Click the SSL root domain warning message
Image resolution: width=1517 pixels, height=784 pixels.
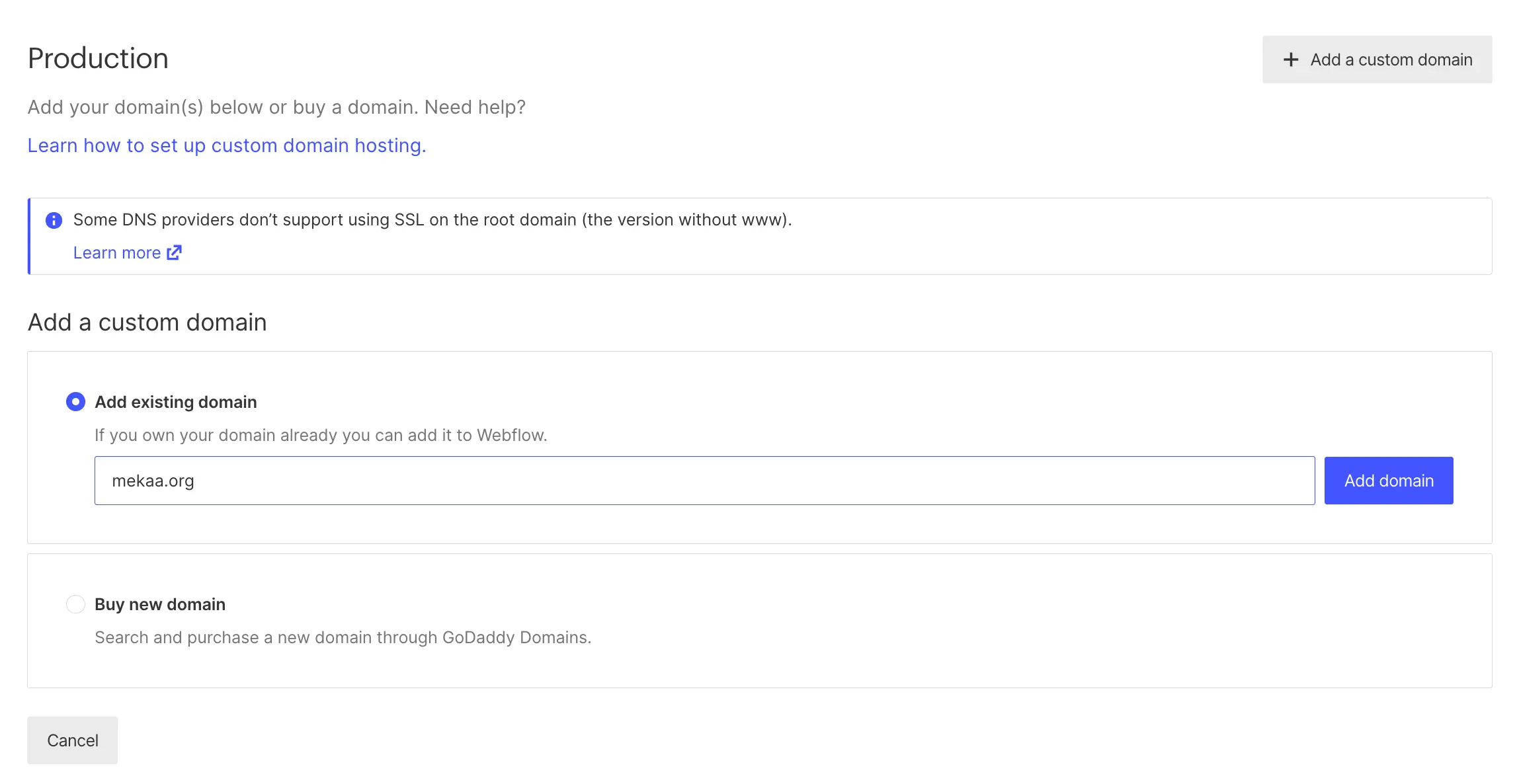coord(432,219)
